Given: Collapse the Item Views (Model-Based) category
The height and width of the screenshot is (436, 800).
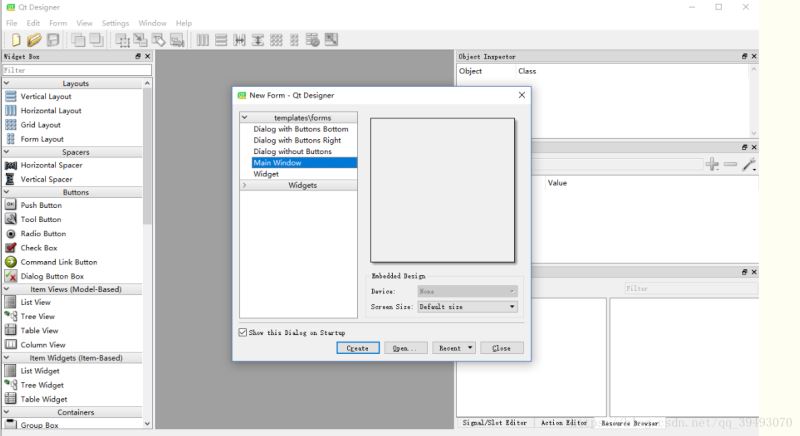Looking at the screenshot, I should pos(7,289).
